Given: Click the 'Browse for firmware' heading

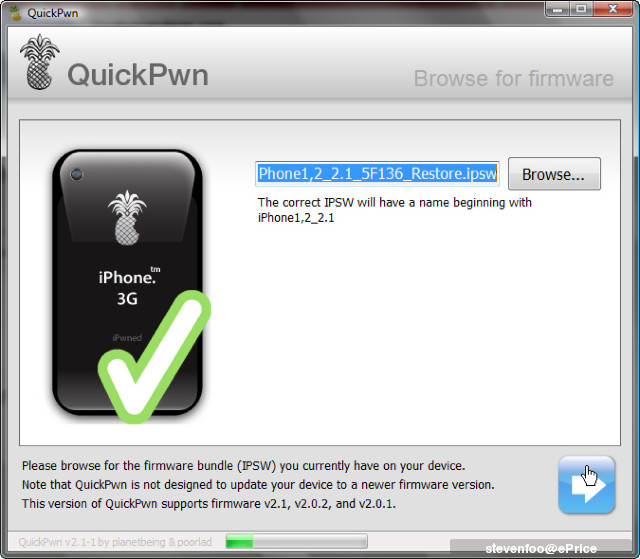Looking at the screenshot, I should 514,78.
